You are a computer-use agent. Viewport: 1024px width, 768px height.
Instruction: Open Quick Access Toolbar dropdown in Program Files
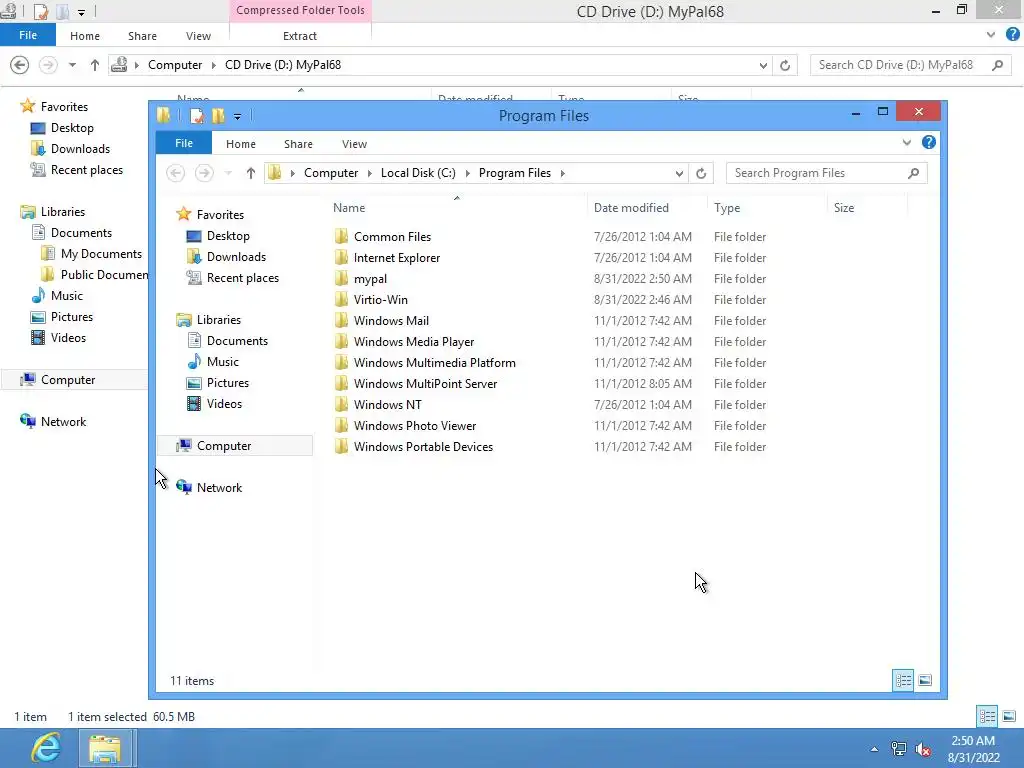(237, 117)
